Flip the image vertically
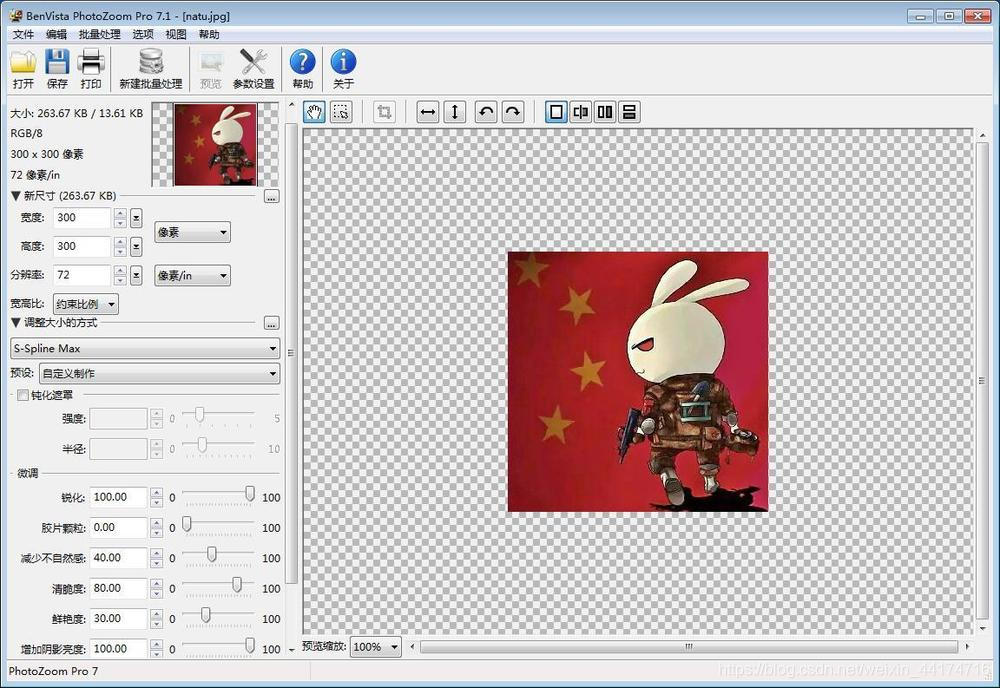Screen dimensions: 1000x688 point(455,112)
